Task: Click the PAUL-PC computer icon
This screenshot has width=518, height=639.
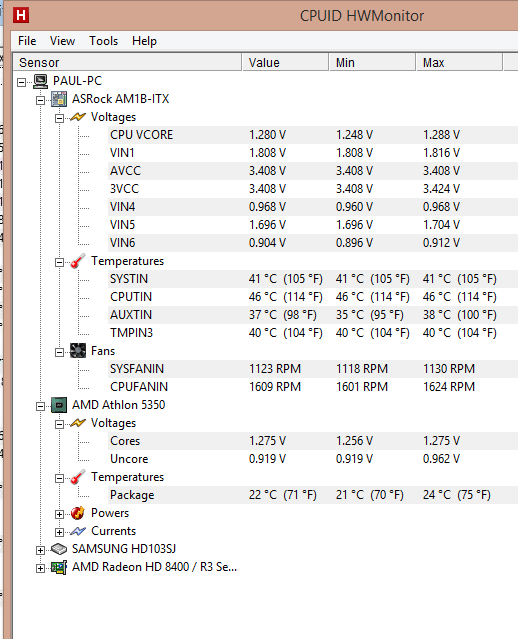Action: point(40,81)
